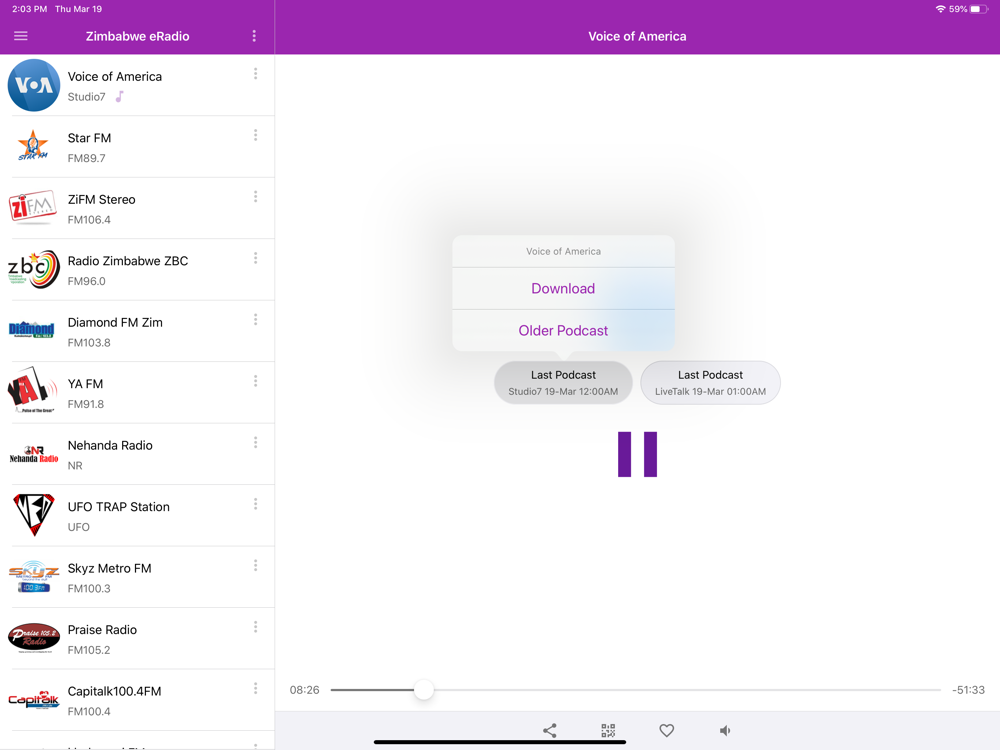Click the FM89.7 frequency label
Screen dimensions: 1000x750
point(86,158)
